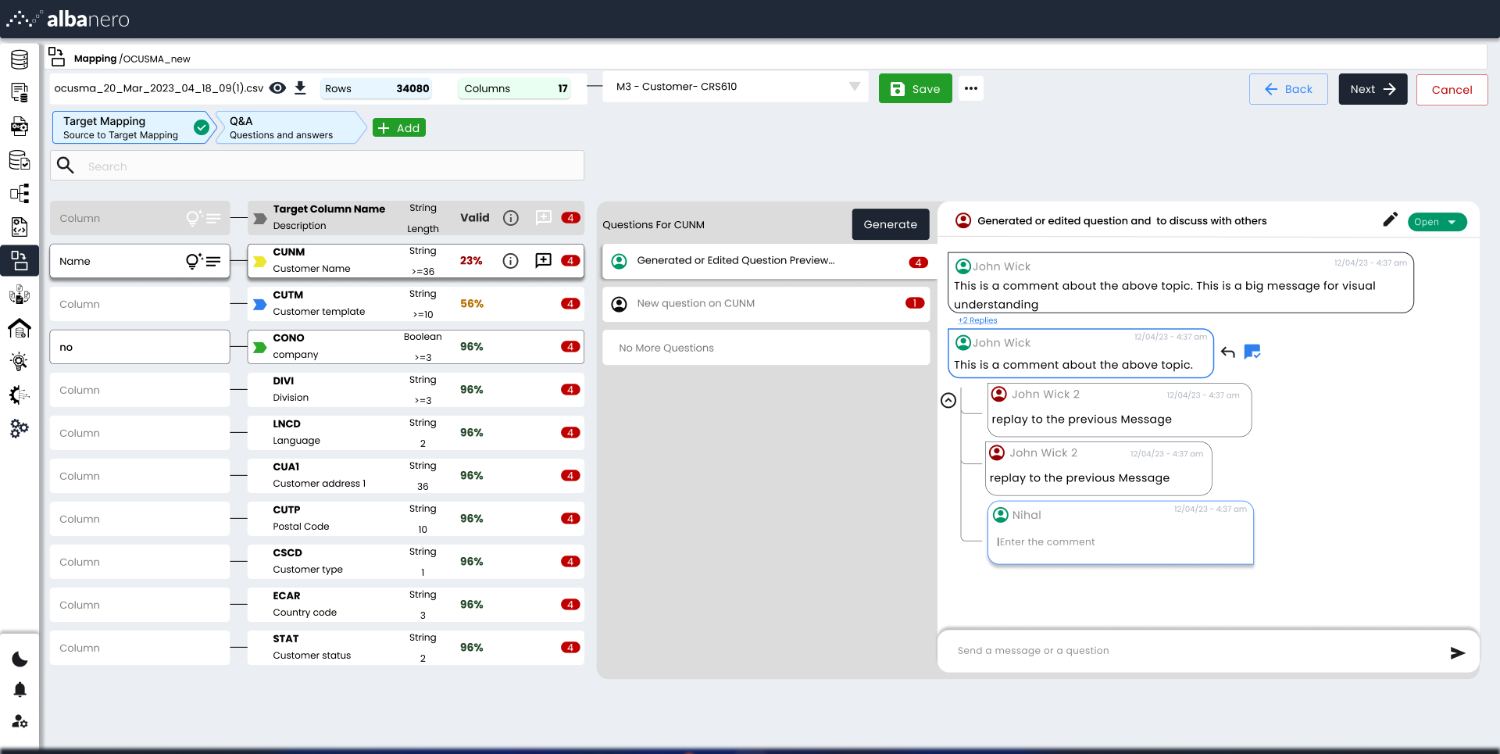Generate questions for CUNM
Viewport: 1500px width, 754px height.
click(890, 224)
